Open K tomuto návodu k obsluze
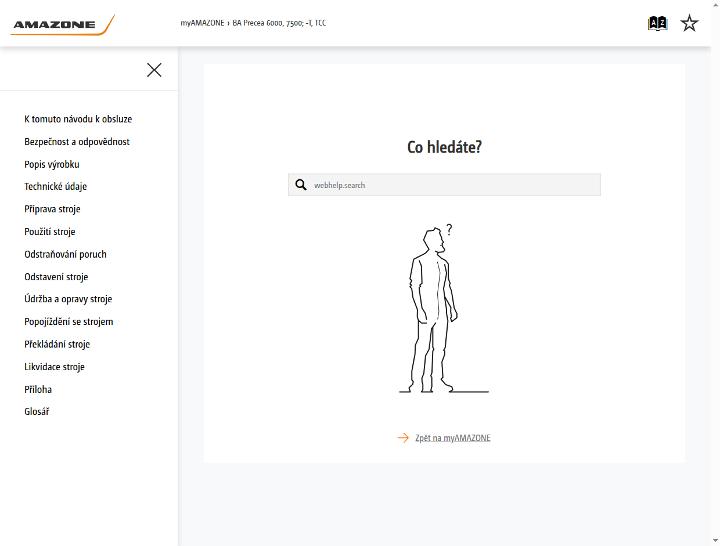The width and height of the screenshot is (720, 546). pyautogui.click(x=78, y=119)
